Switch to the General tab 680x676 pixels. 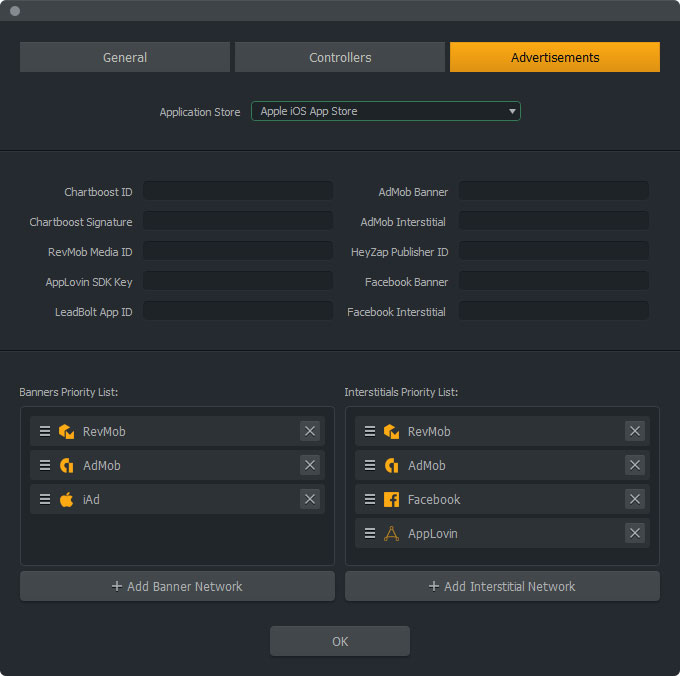pos(125,57)
